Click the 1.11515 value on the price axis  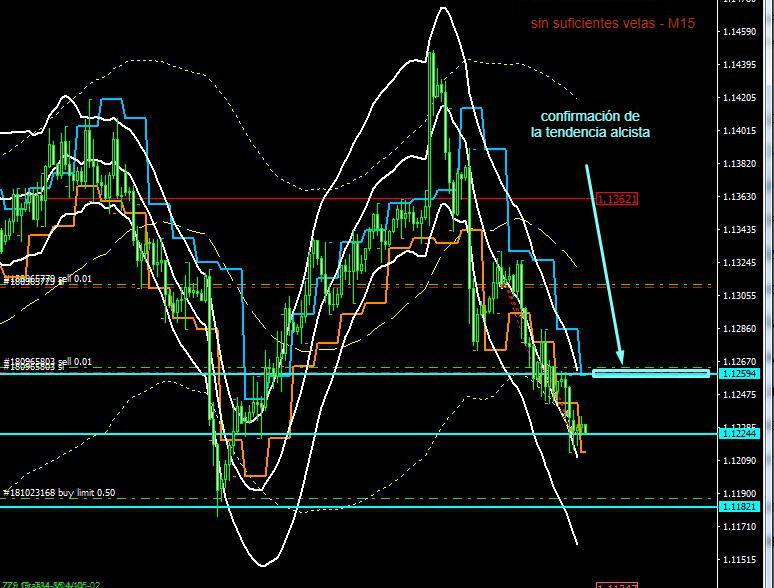[x=739, y=559]
